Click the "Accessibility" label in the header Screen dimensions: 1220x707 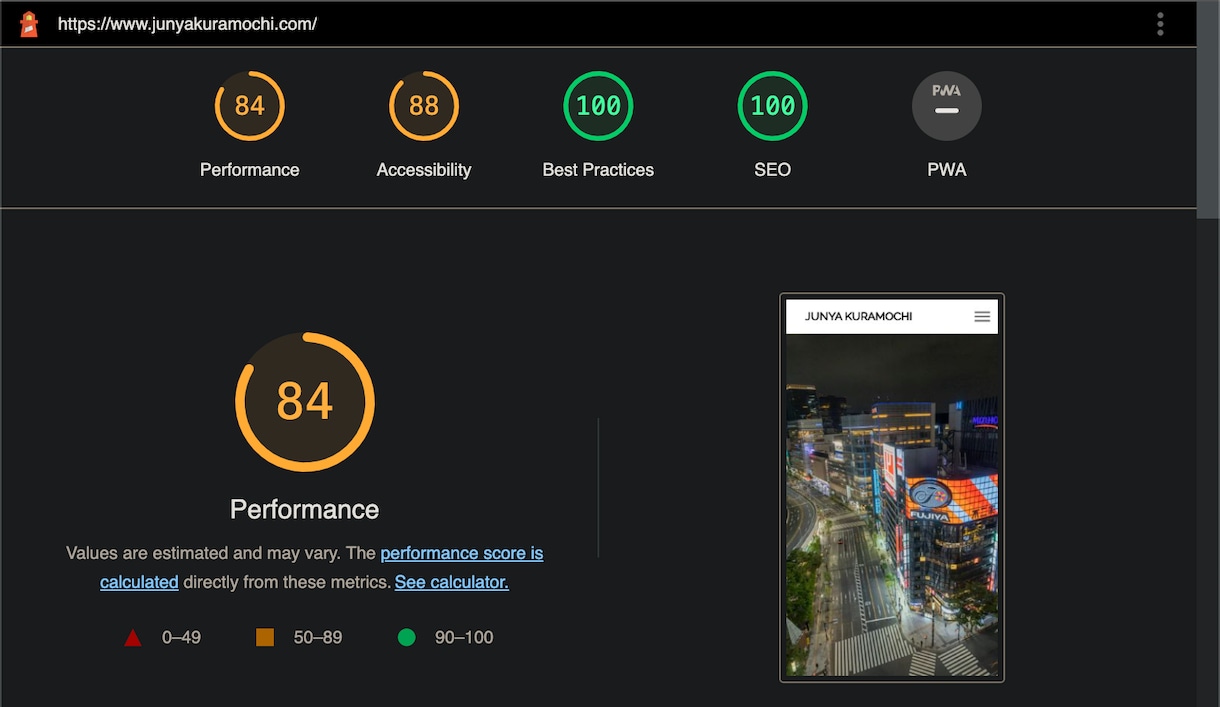(x=424, y=170)
